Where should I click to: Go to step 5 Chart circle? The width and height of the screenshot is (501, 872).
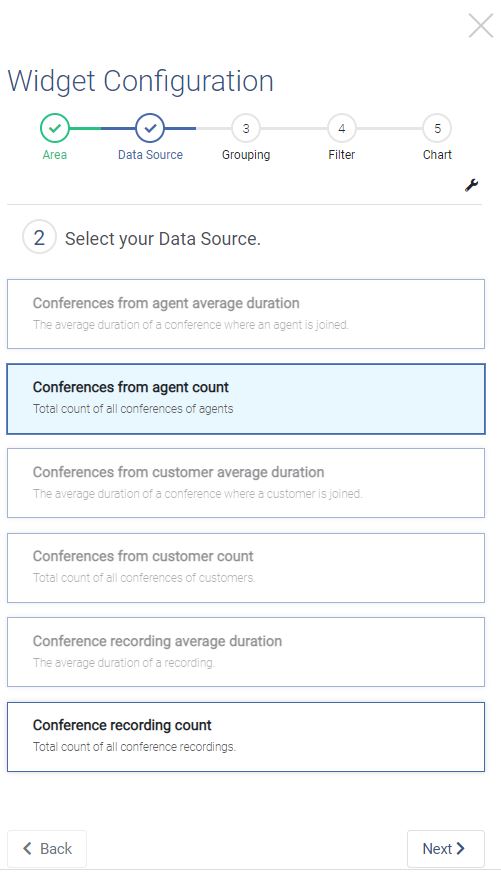[437, 128]
